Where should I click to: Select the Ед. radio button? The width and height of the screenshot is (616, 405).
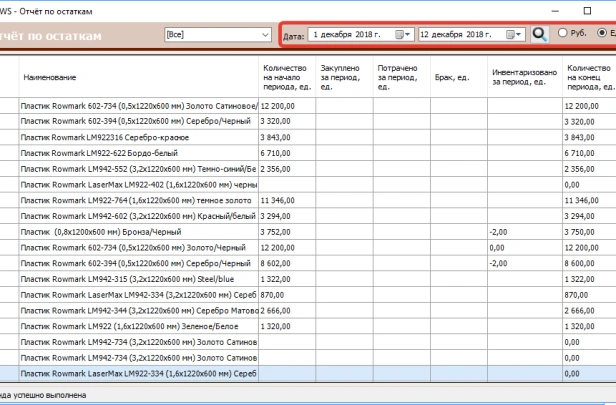pos(601,34)
